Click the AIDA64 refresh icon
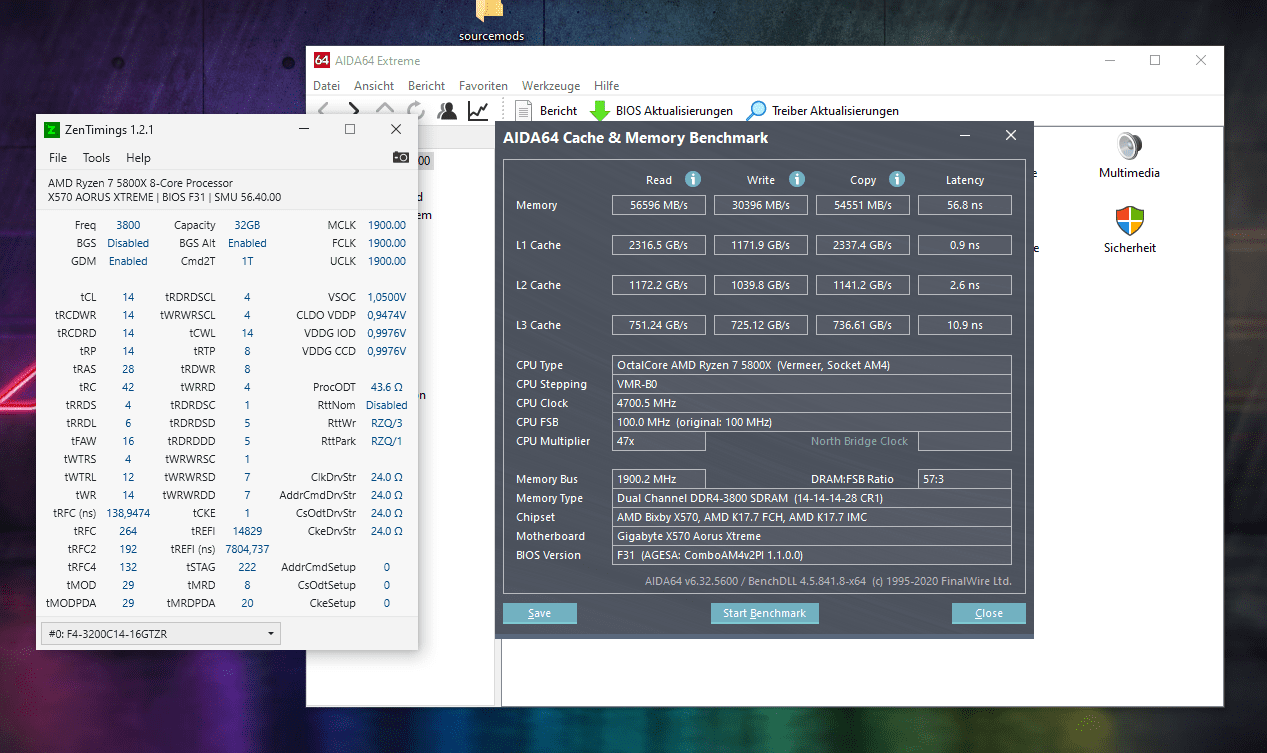 [415, 110]
